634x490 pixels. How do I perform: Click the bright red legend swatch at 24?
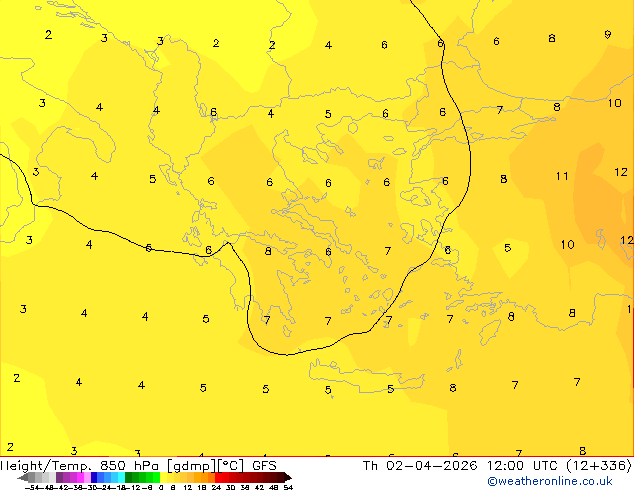218,477
